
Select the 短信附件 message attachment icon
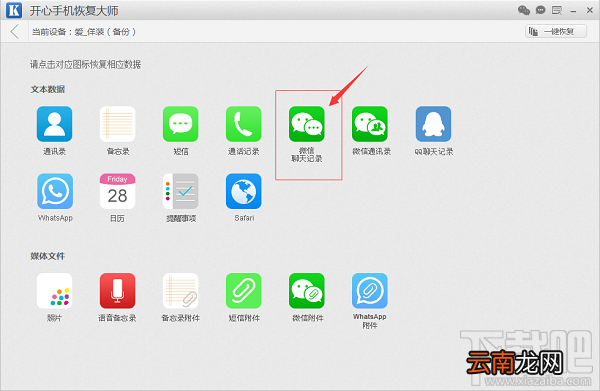coord(244,291)
